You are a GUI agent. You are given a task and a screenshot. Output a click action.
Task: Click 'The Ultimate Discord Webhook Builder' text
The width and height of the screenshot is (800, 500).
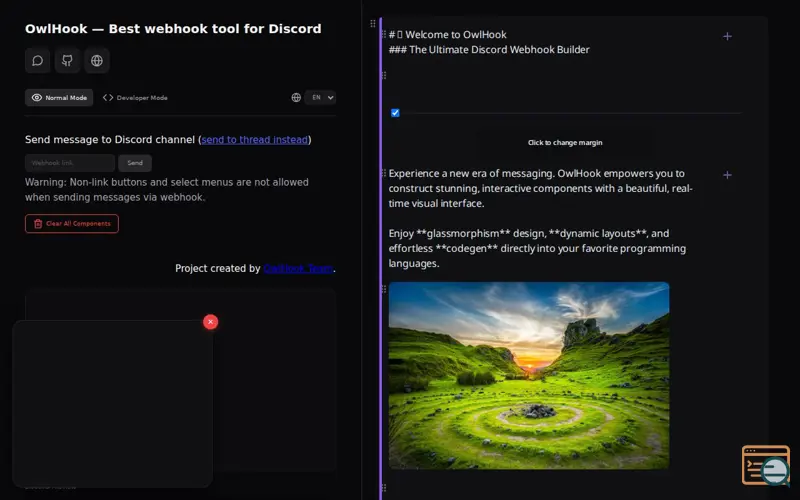click(499, 49)
